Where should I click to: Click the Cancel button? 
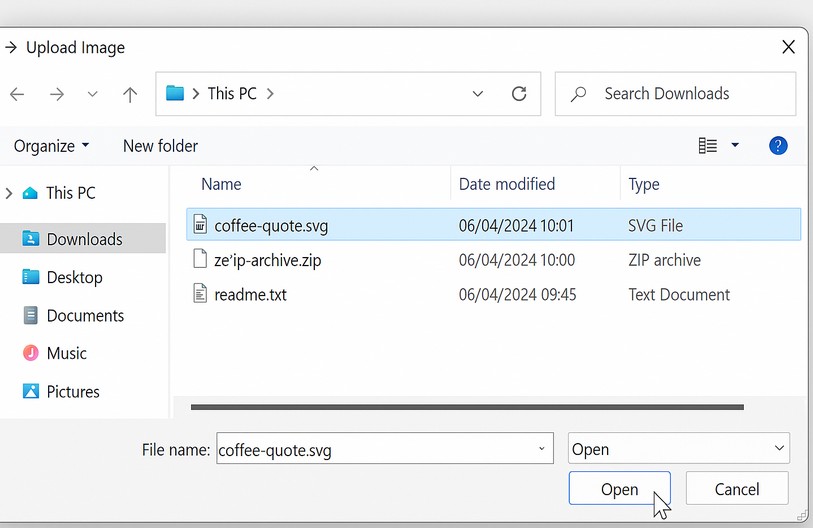pyautogui.click(x=737, y=489)
